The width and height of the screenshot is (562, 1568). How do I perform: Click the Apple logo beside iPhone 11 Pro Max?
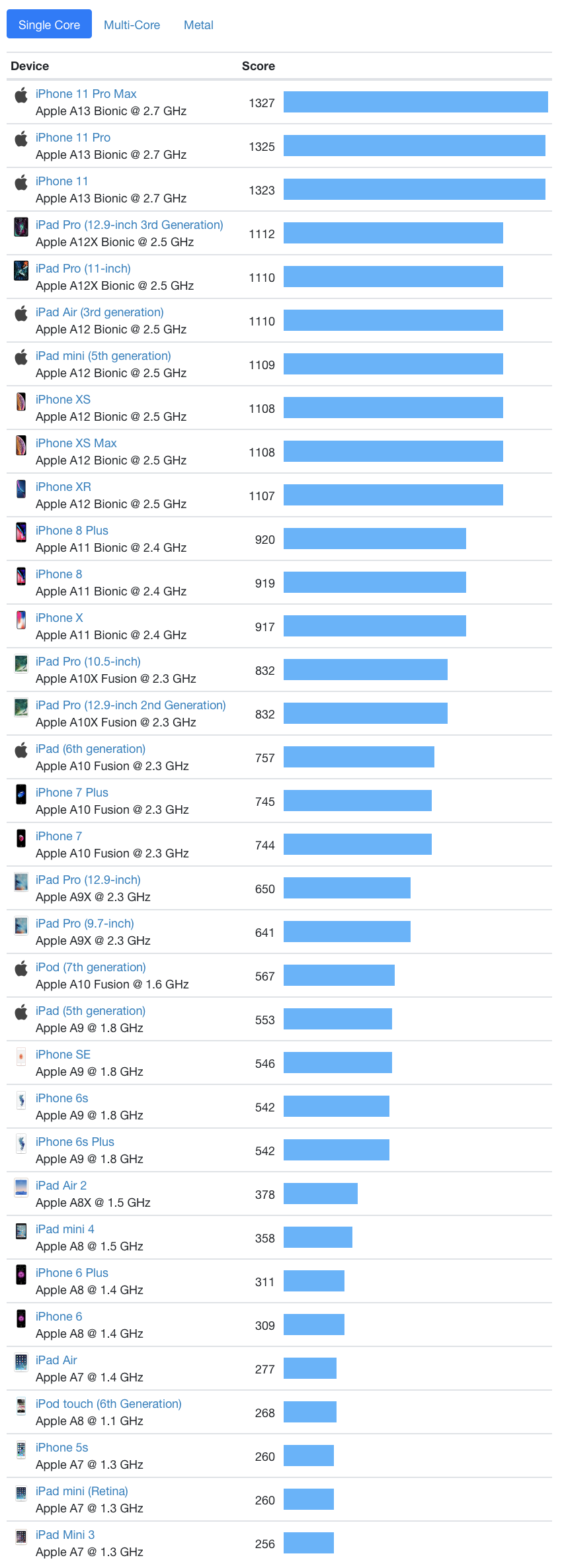[x=21, y=95]
